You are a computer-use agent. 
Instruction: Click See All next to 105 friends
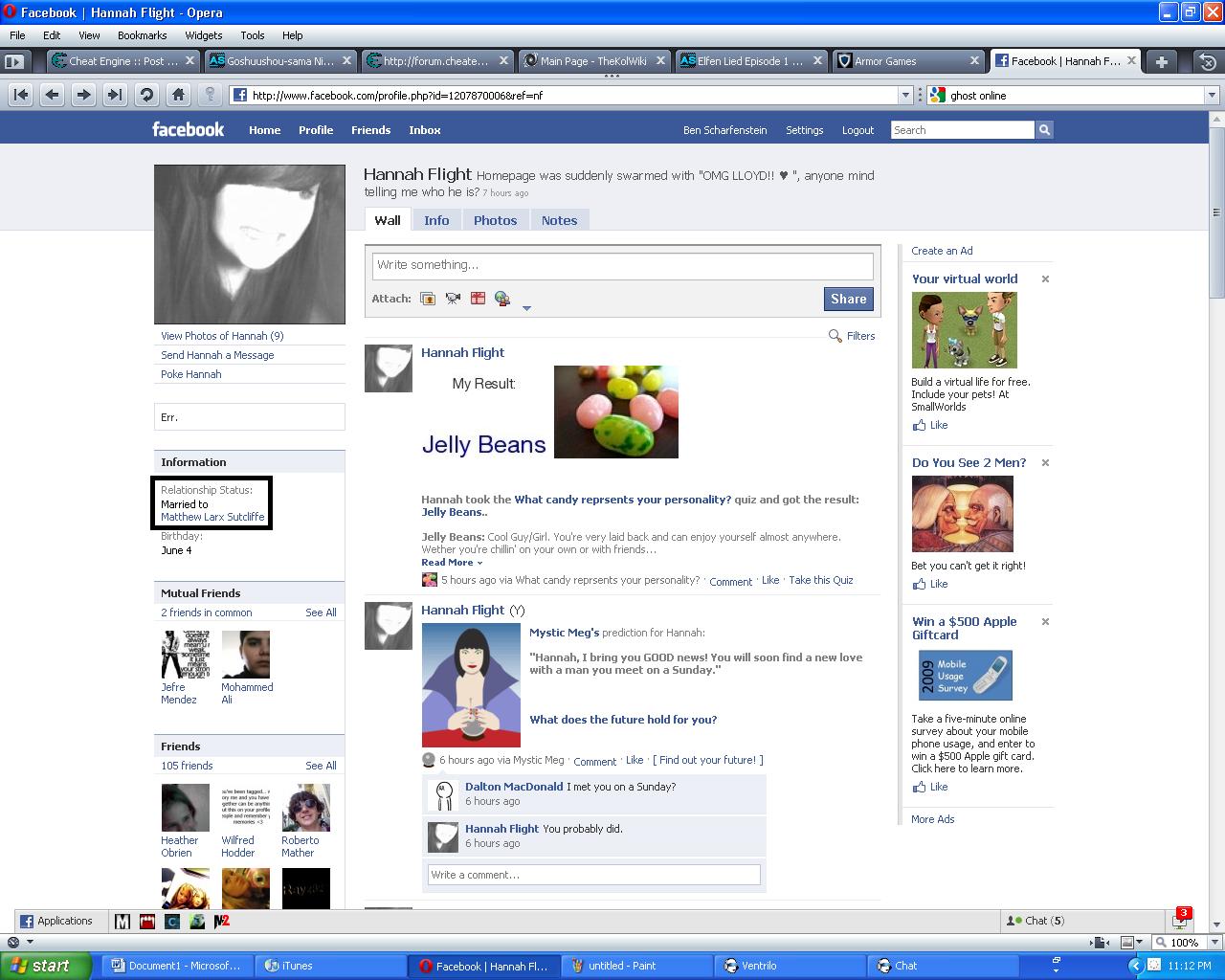(321, 766)
